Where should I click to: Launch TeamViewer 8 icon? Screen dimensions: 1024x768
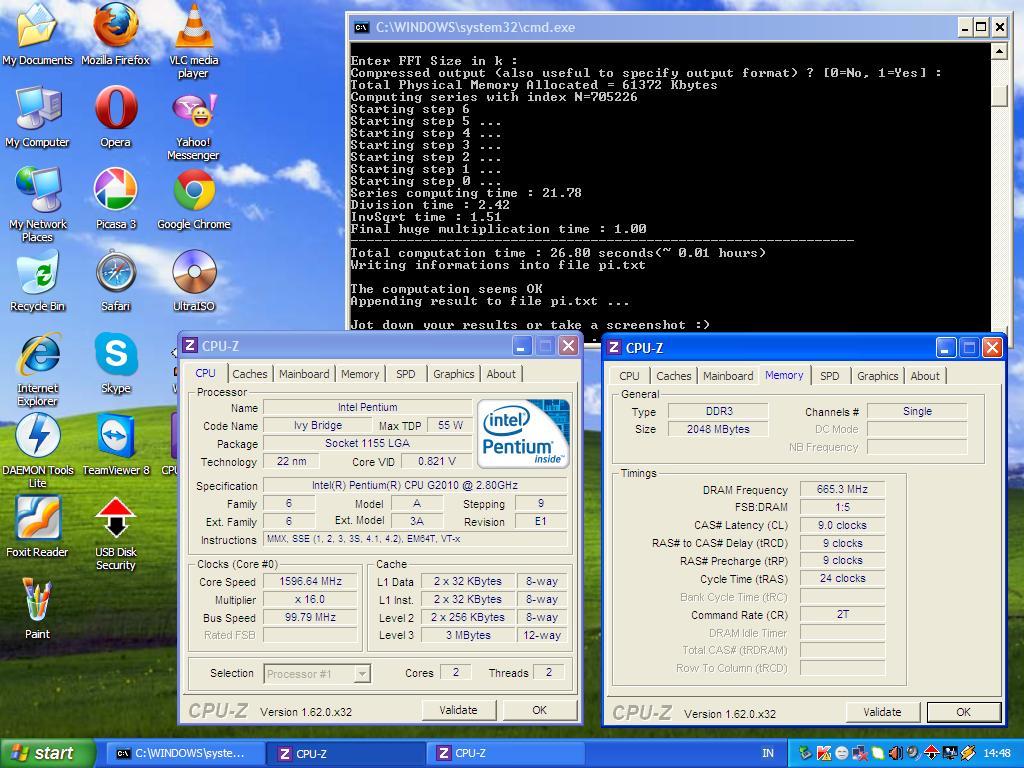[116, 445]
